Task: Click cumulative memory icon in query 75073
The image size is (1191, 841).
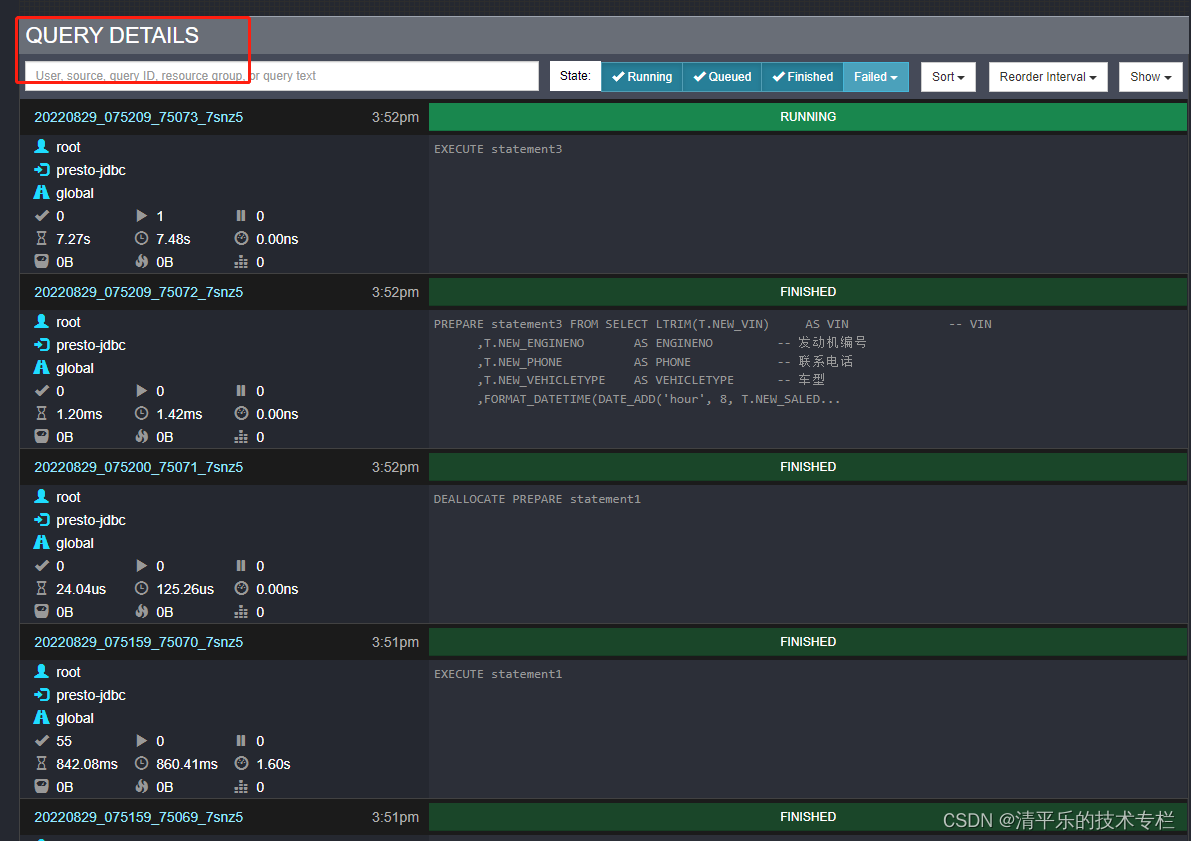Action: pyautogui.click(x=242, y=262)
